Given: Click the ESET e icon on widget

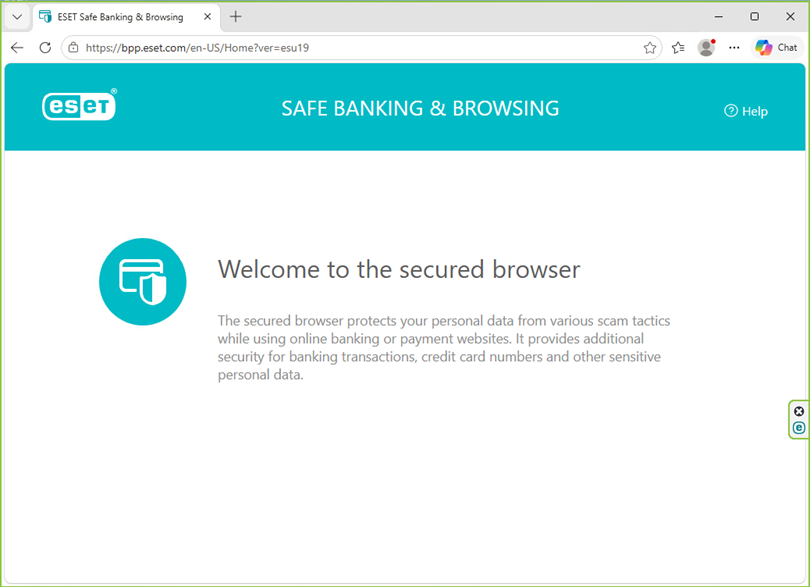Looking at the screenshot, I should 799,428.
